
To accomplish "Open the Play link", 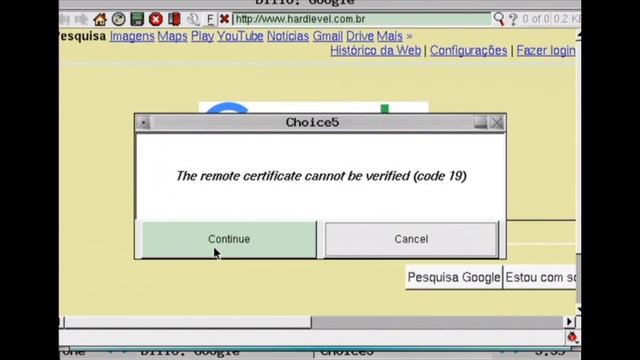I will coord(202,36).
